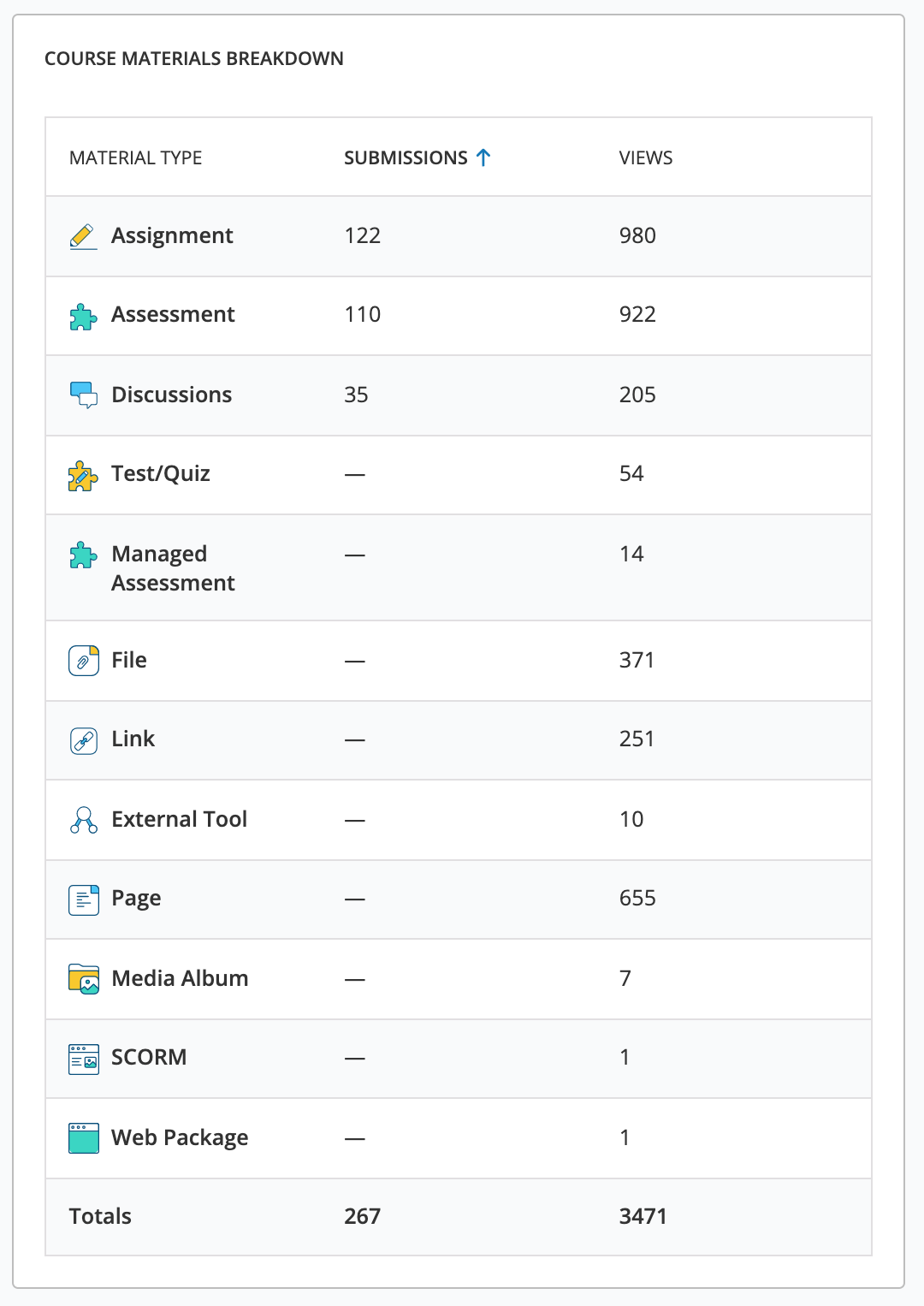Click the Web Package window icon
Viewport: 924px width, 1306px height.
(x=83, y=1138)
